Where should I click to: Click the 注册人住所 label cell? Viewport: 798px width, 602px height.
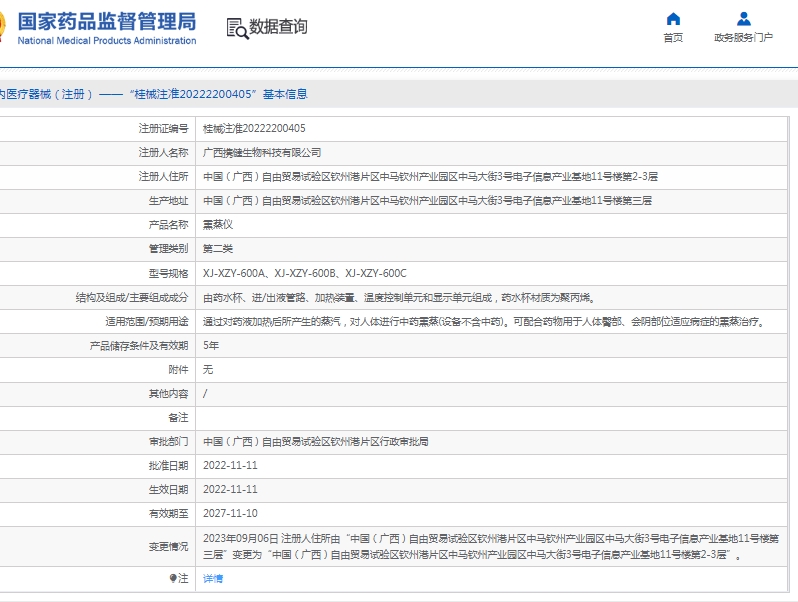click(x=97, y=177)
